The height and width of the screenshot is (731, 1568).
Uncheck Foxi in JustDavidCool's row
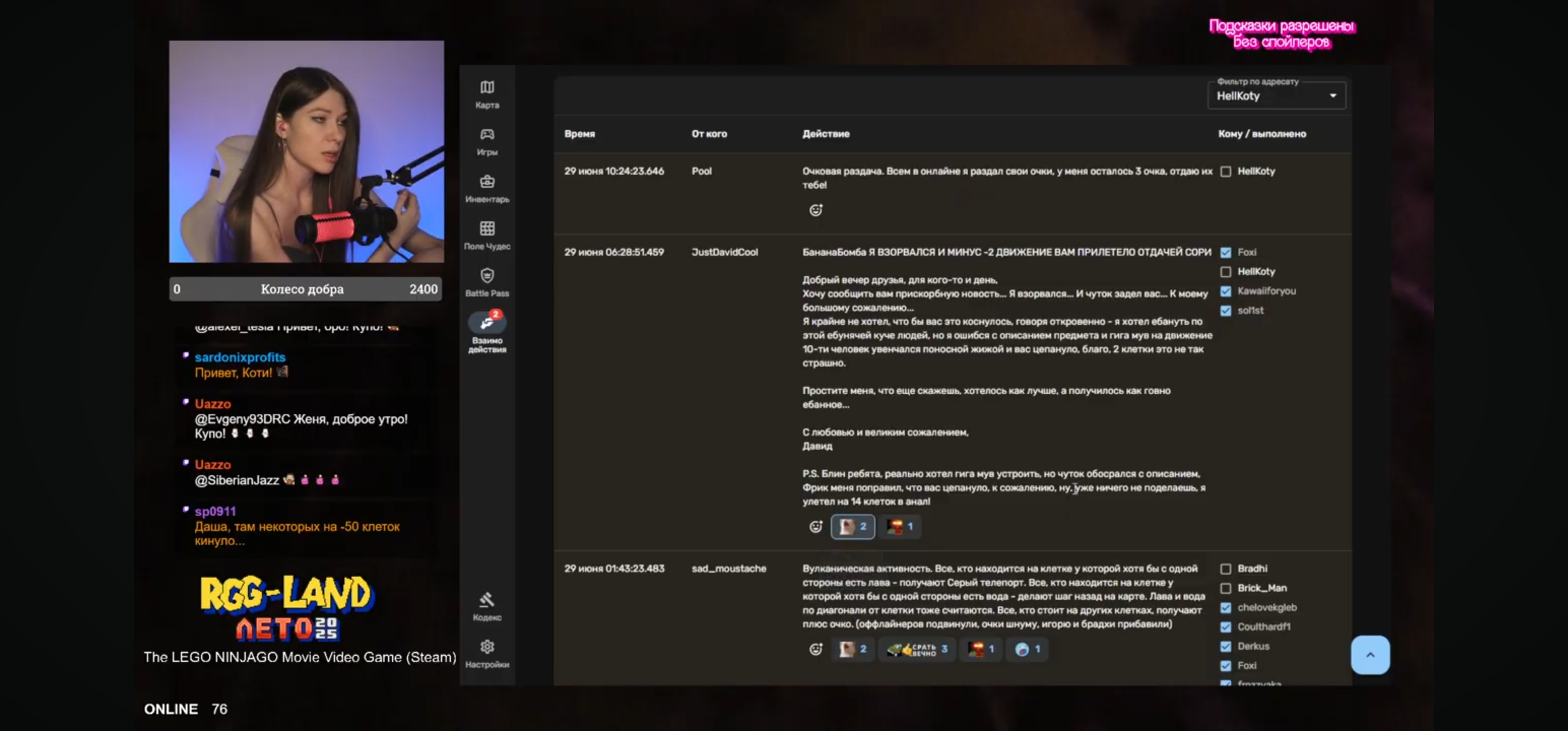click(1225, 253)
